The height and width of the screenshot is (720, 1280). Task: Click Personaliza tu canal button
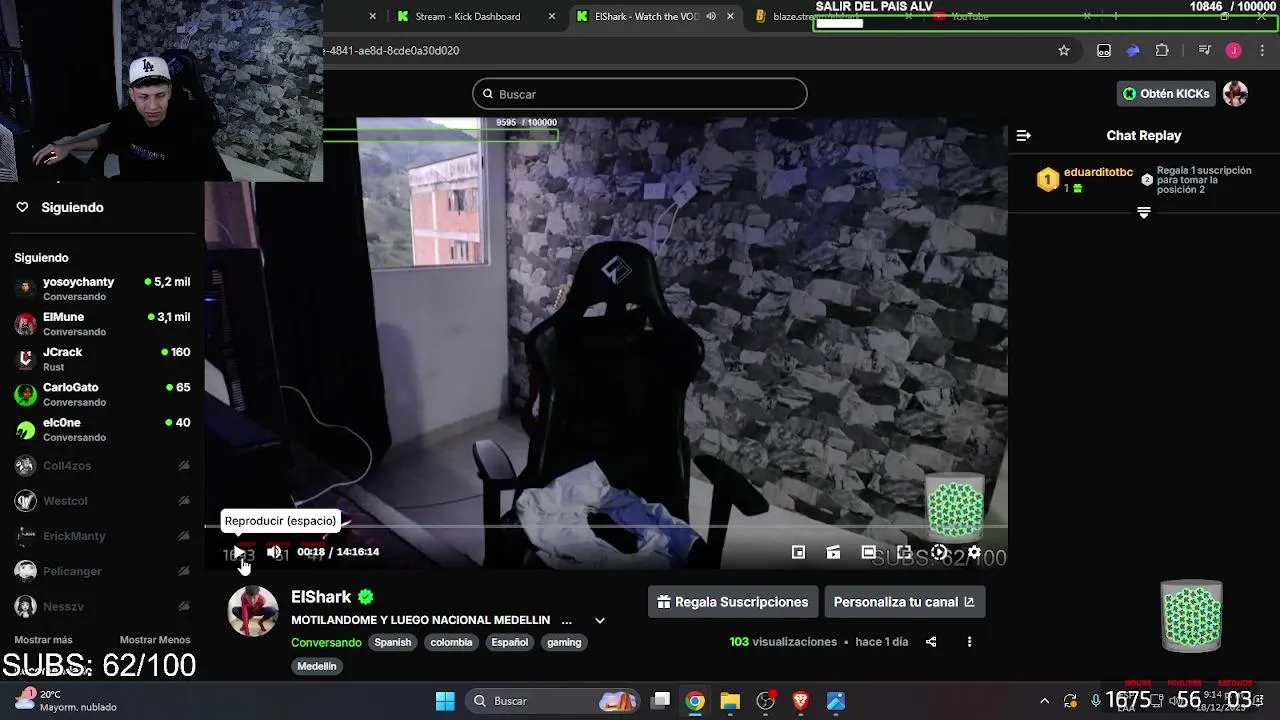point(904,602)
